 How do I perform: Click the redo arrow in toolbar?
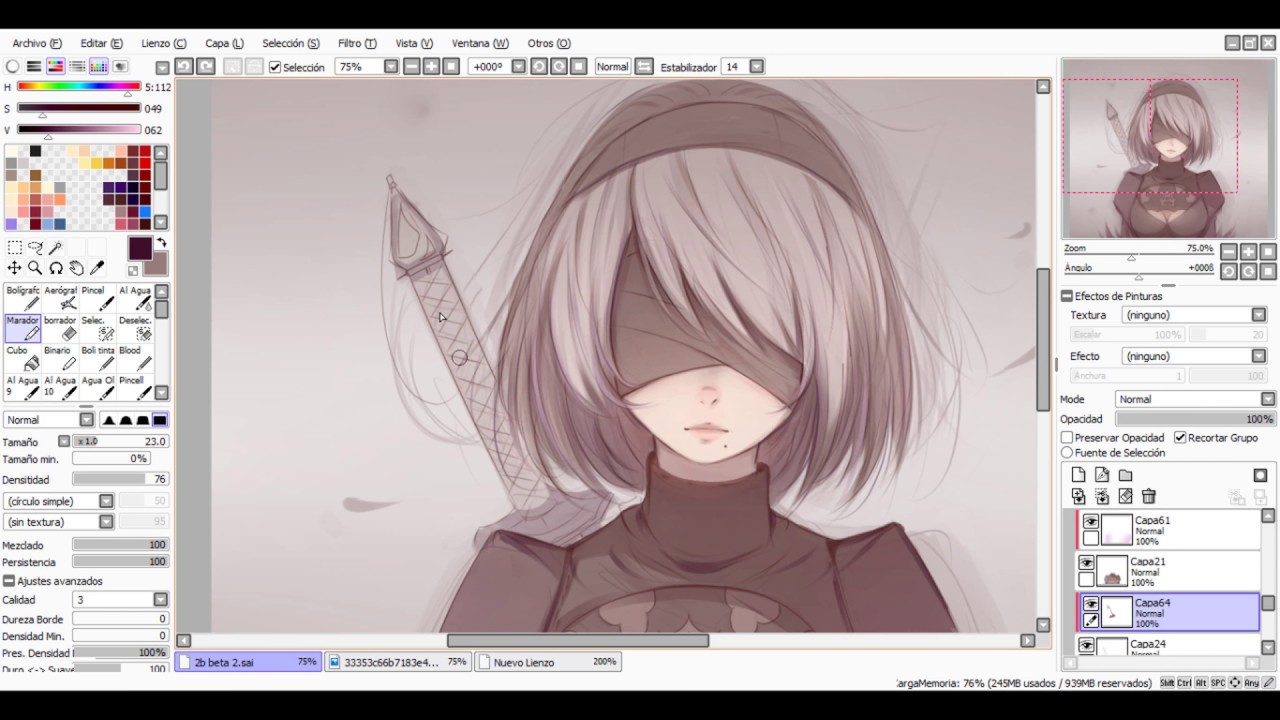(206, 66)
